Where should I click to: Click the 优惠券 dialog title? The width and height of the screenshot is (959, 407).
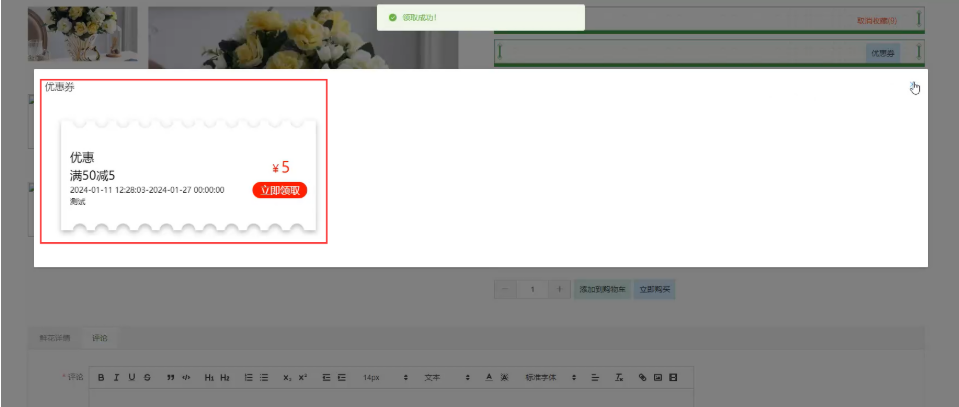(x=59, y=87)
